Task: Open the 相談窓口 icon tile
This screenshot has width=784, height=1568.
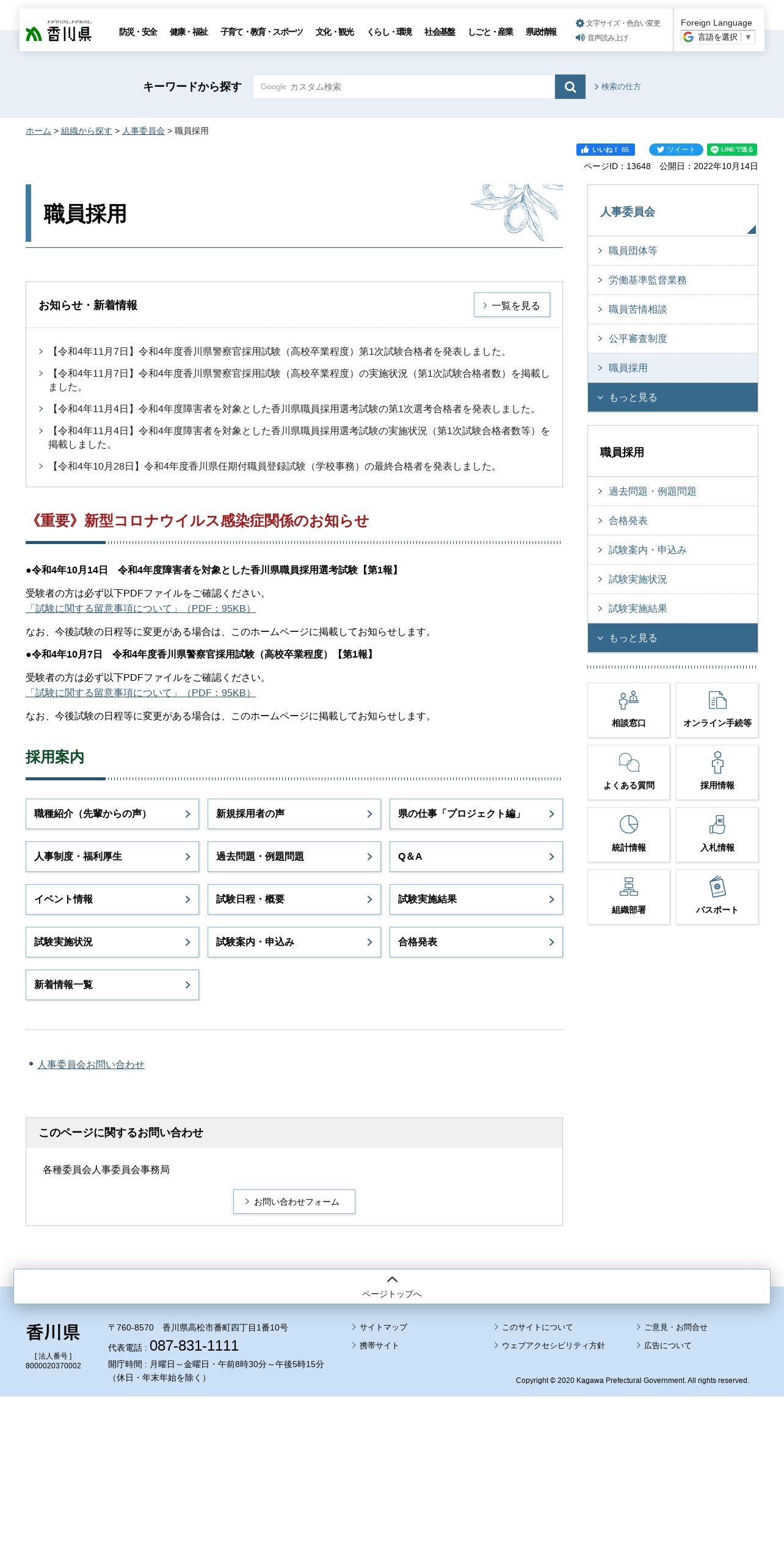Action: pos(628,710)
